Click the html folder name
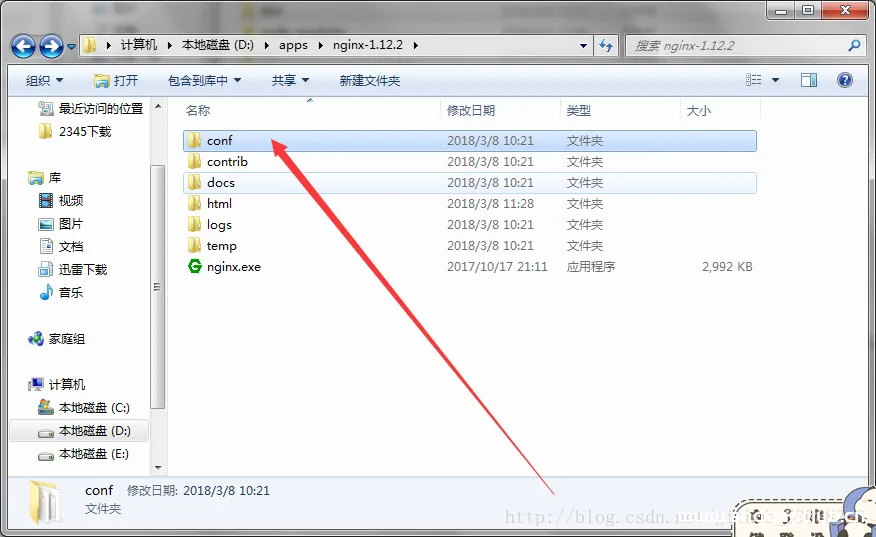 click(x=219, y=203)
